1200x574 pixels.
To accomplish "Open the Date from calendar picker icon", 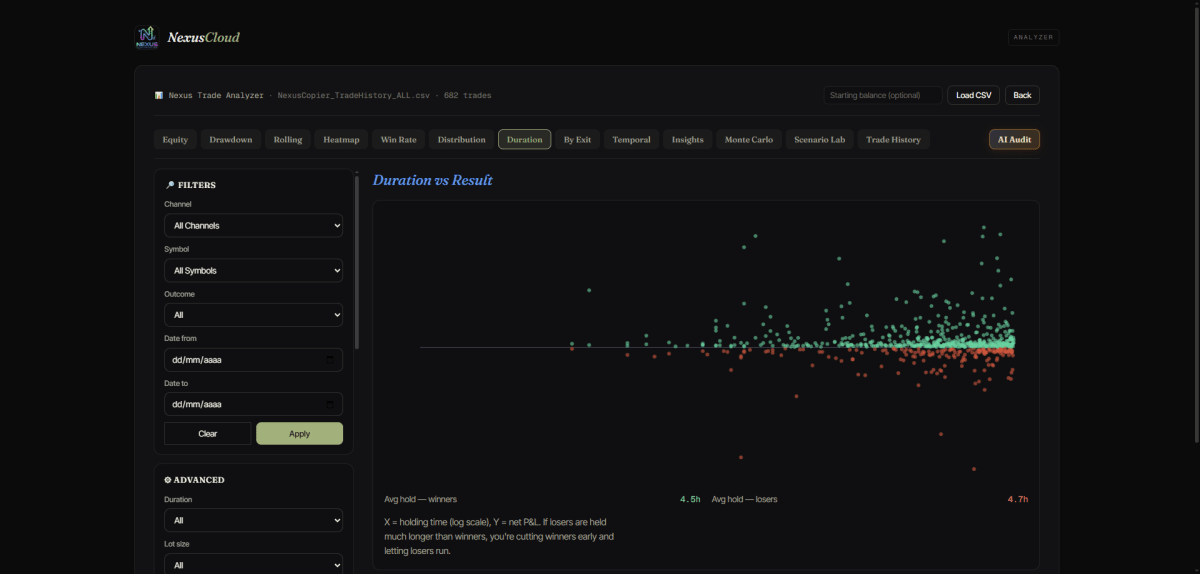I will pyautogui.click(x=330, y=360).
